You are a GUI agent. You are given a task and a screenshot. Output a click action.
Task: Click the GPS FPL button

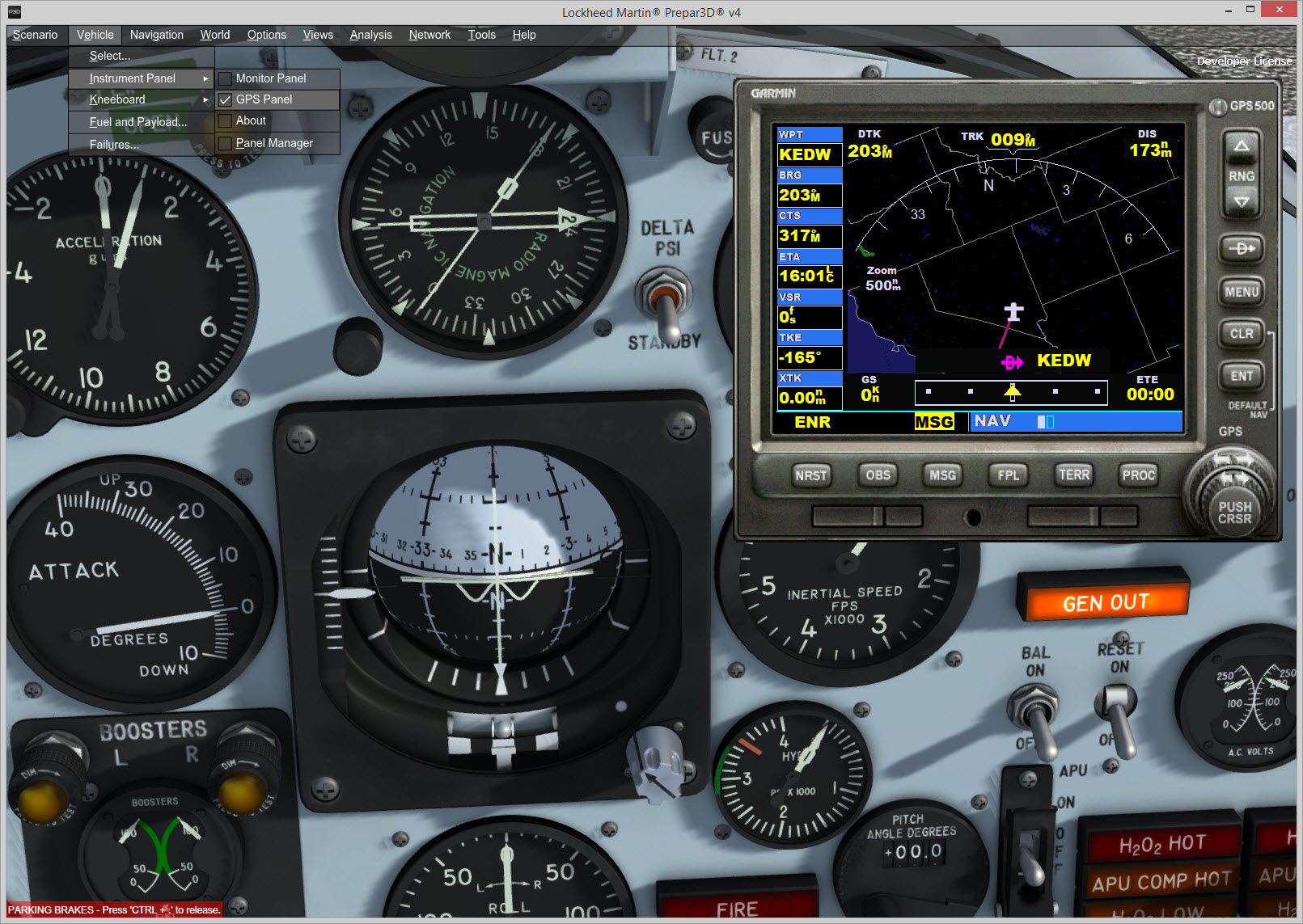[x=1008, y=475]
